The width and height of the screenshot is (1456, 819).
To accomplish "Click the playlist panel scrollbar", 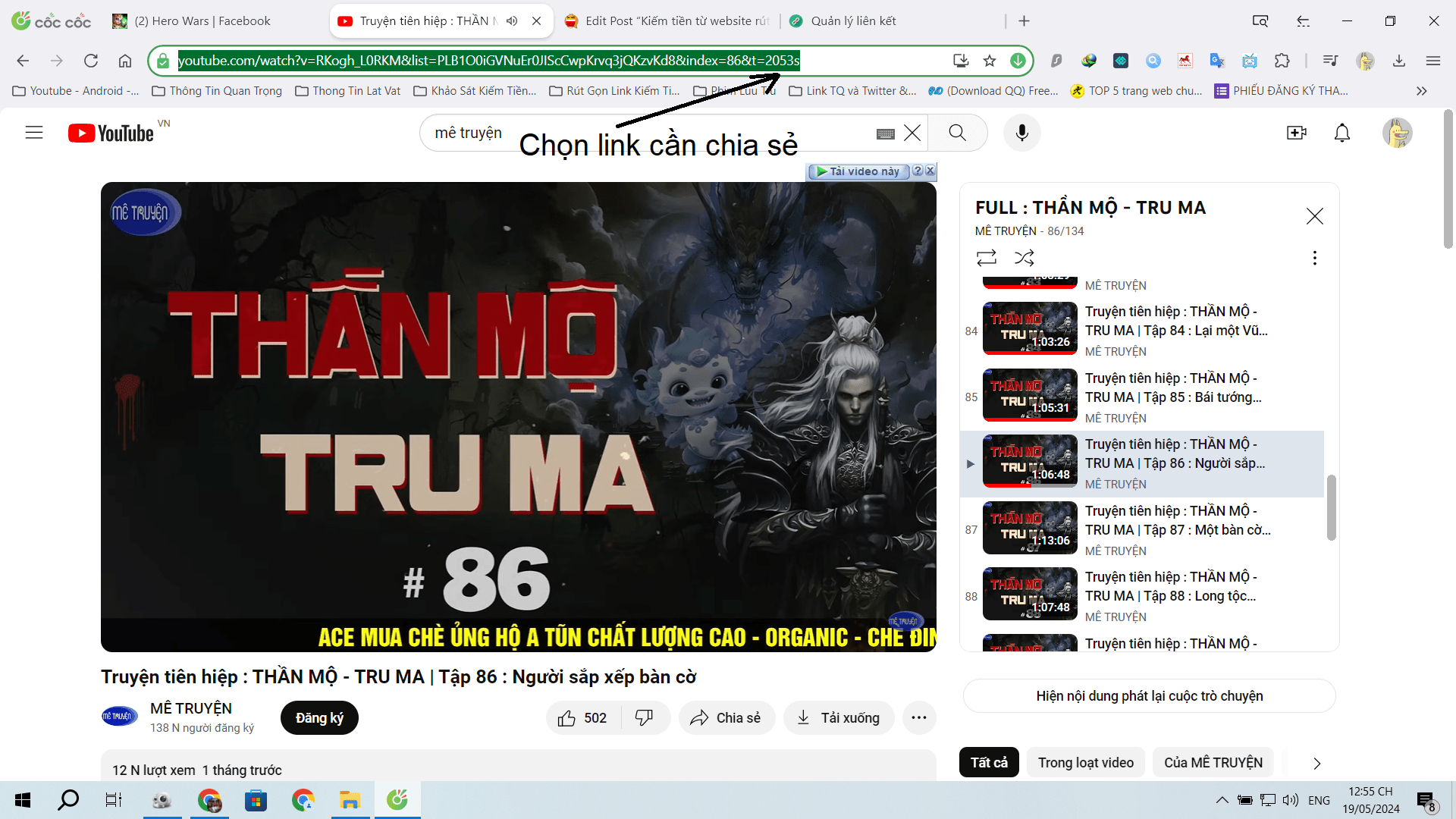I will 1331,508.
